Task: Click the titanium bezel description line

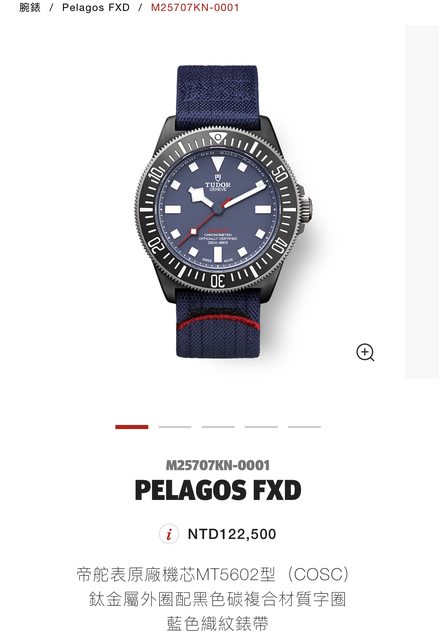Action: click(x=218, y=599)
